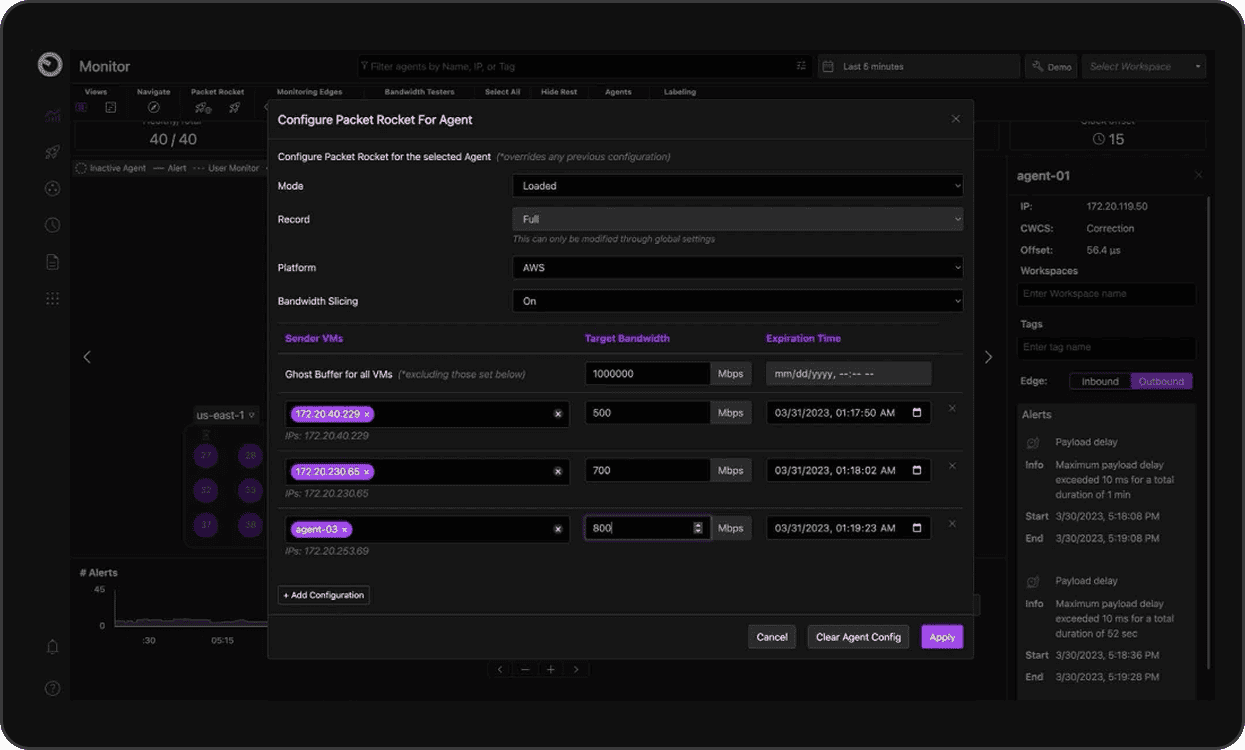1245x750 pixels.
Task: Open the clock history icon in sidebar
Action: 53,225
